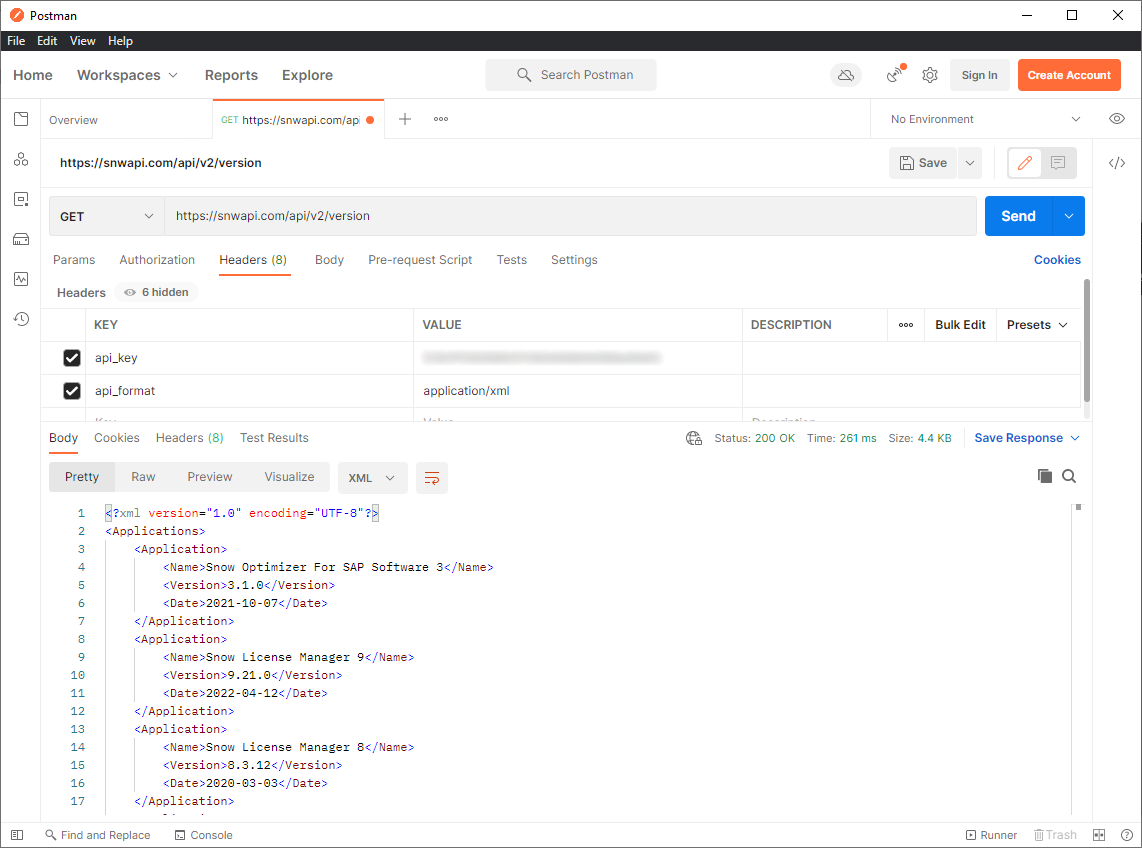
Task: Toggle line wrap icon in response
Action: [432, 478]
